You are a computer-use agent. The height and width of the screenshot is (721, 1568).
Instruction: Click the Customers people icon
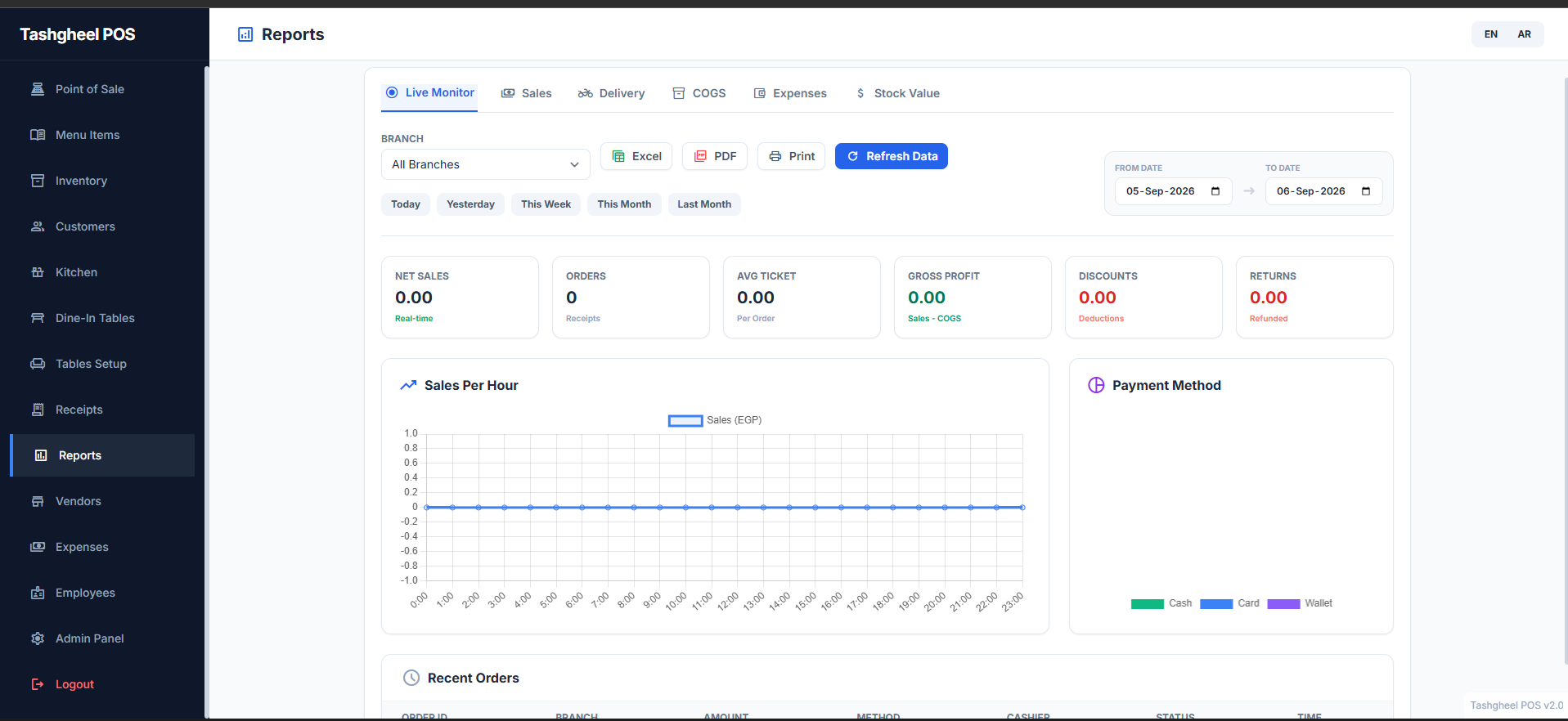38,226
